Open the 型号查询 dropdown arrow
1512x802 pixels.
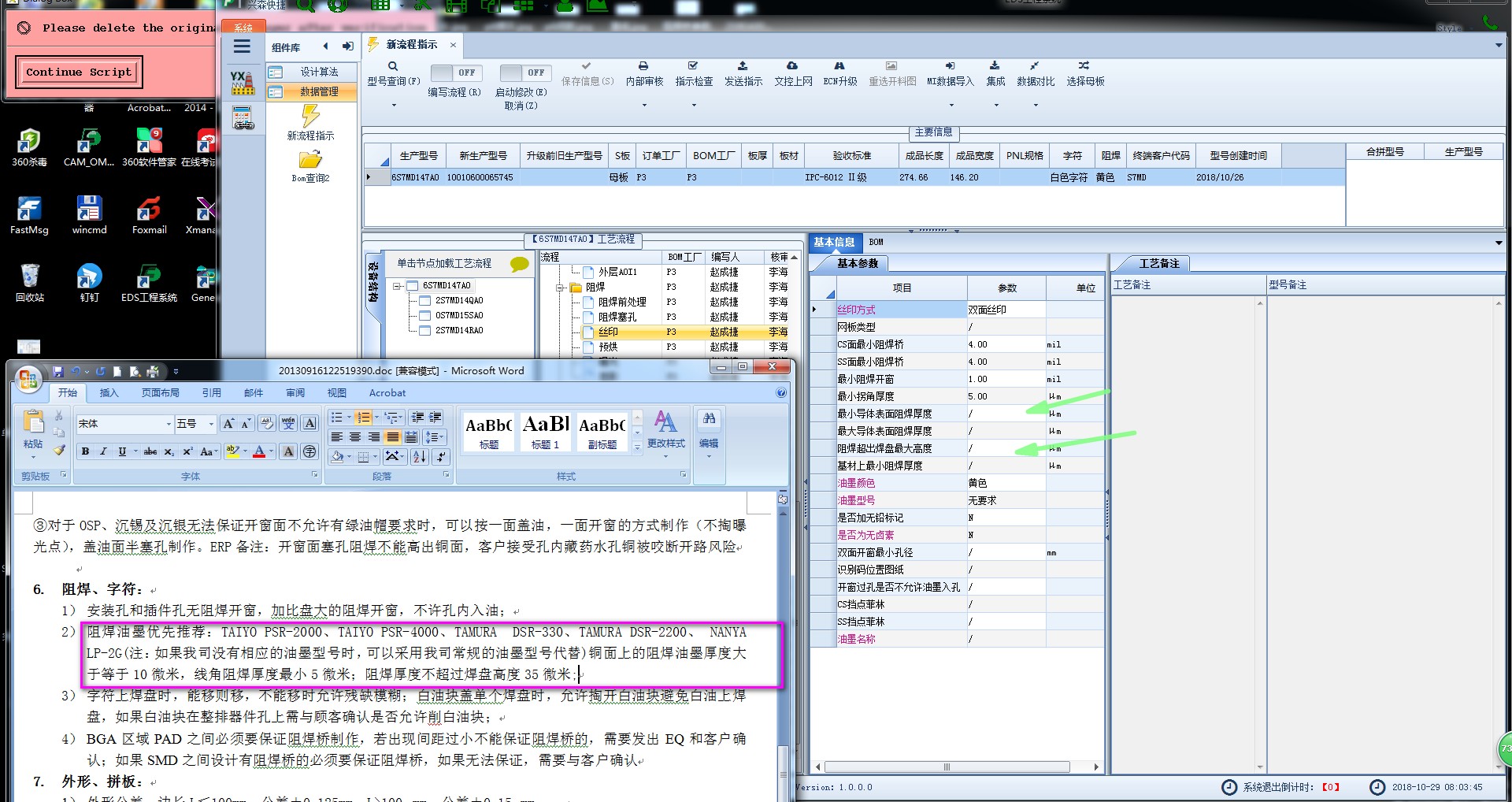(x=394, y=105)
